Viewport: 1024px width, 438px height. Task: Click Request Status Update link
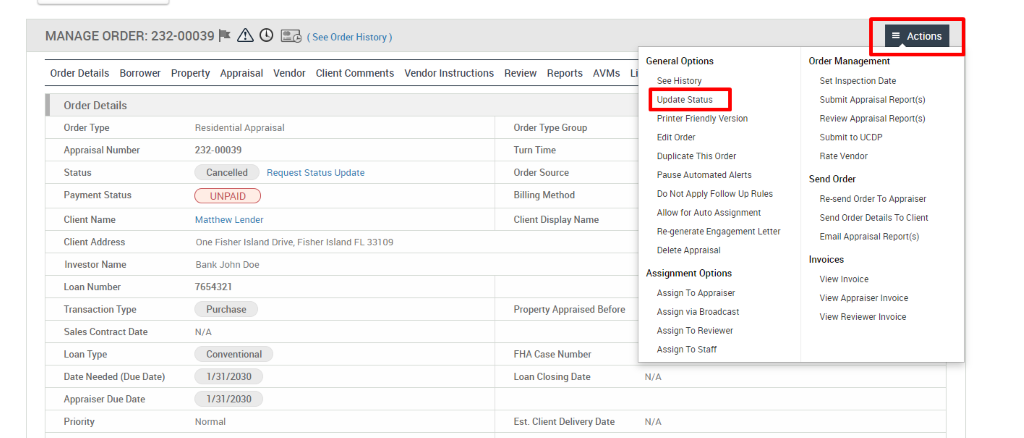pyautogui.click(x=315, y=173)
